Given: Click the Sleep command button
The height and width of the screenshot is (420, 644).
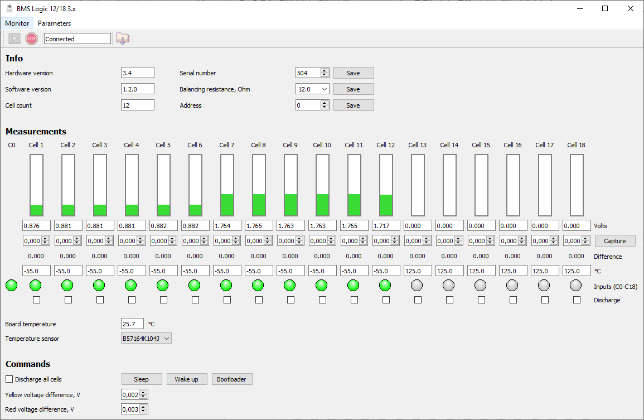Looking at the screenshot, I should click(141, 379).
